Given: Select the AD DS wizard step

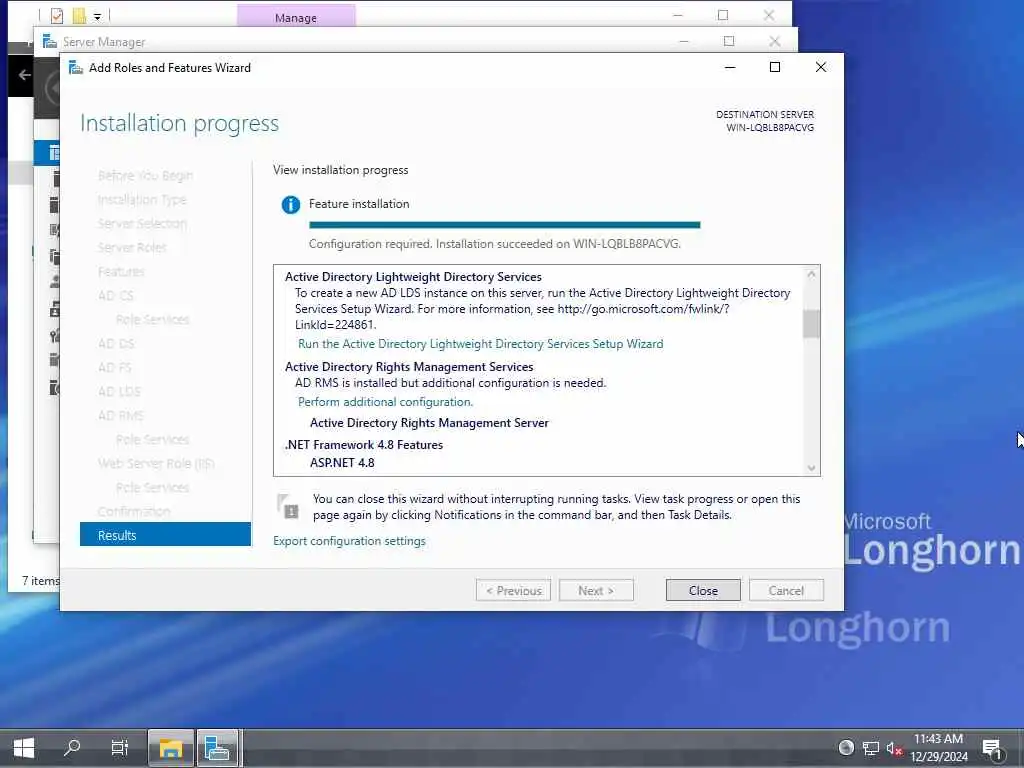Looking at the screenshot, I should coord(116,344).
